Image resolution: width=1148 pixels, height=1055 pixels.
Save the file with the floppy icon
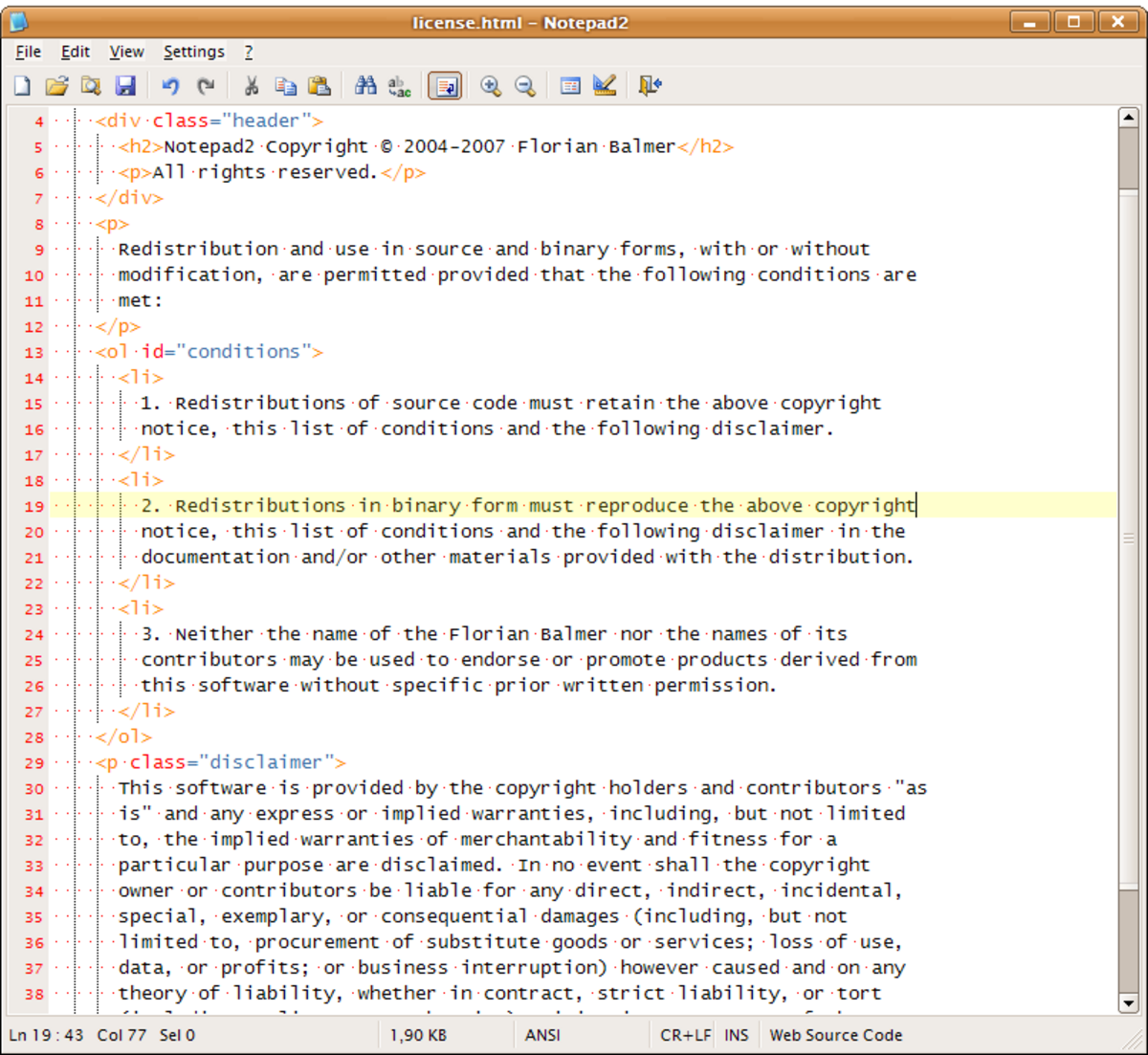tap(125, 86)
